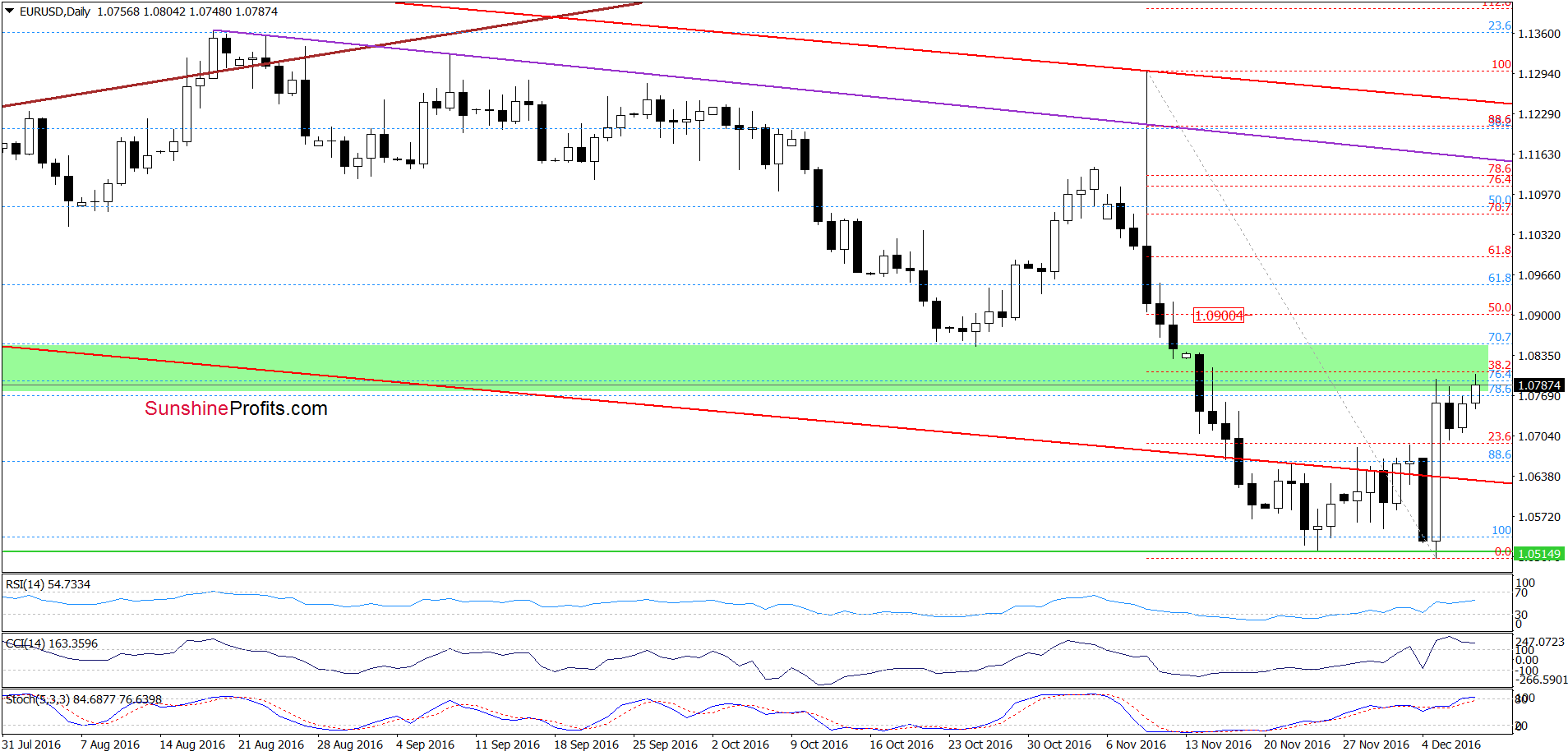Click the 27 Nov 2016 date label
The height and width of the screenshot is (756, 1568).
(1376, 744)
